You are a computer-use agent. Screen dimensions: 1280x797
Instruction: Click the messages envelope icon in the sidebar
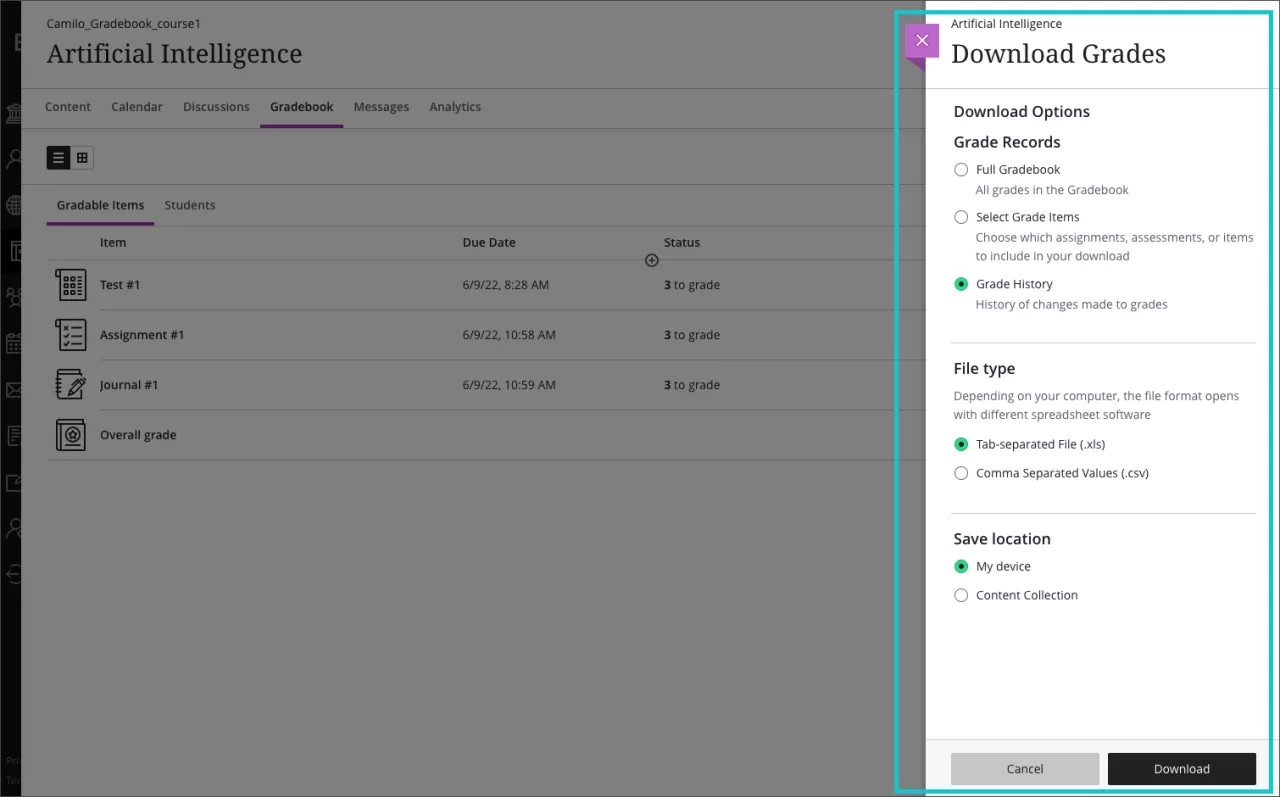13,390
